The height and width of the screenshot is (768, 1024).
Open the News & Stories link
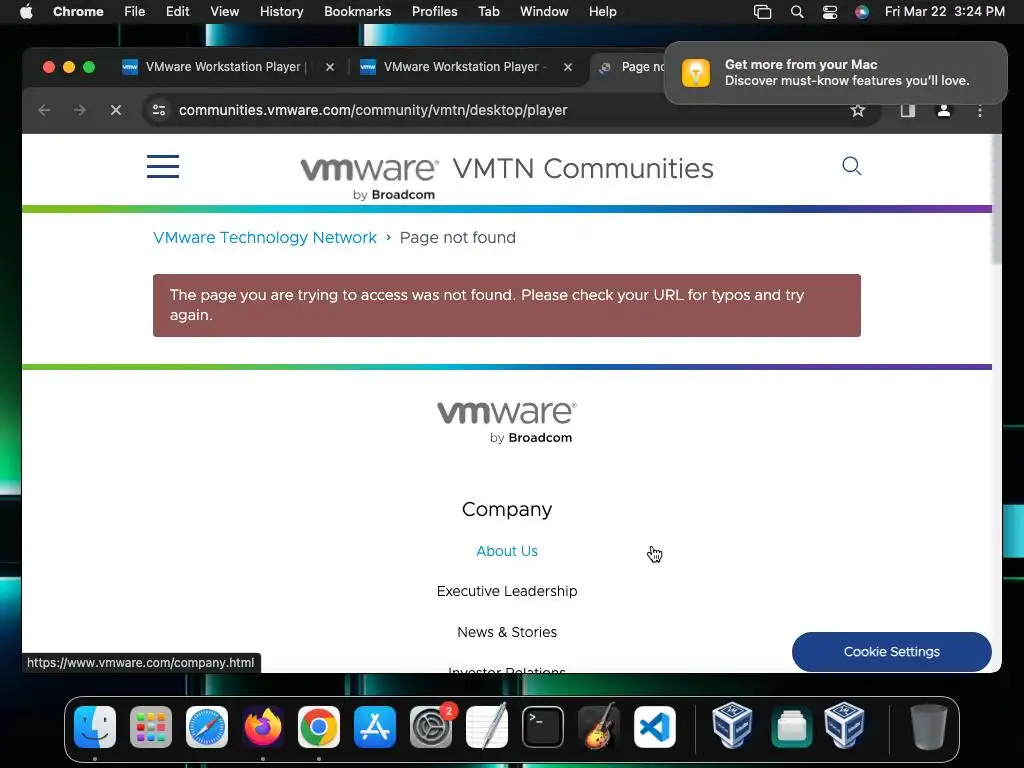point(507,632)
